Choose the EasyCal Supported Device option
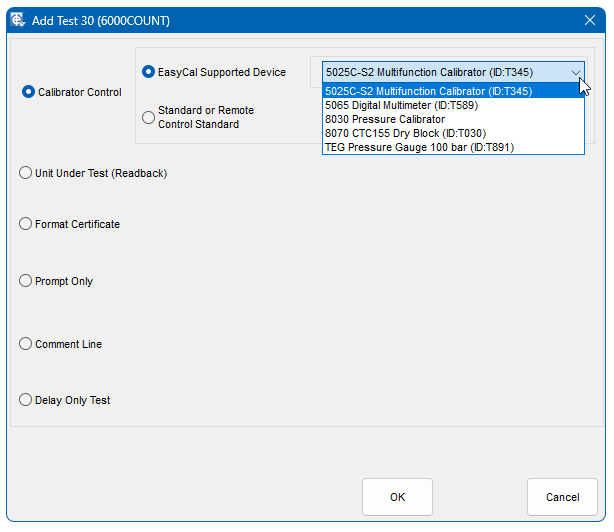The height and width of the screenshot is (532, 614). coord(149,72)
